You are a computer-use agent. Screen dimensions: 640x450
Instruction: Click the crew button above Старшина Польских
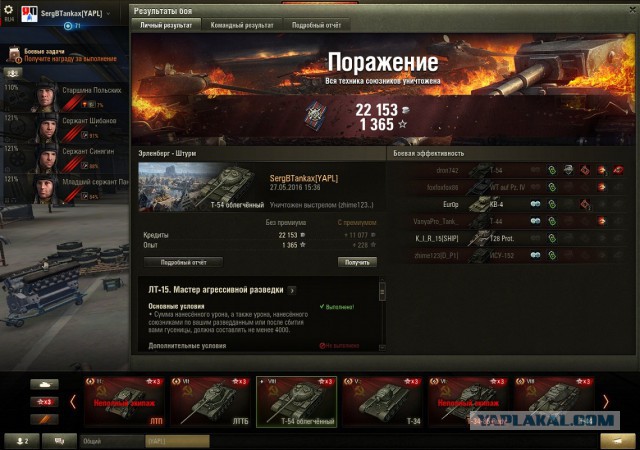pyautogui.click(x=13, y=73)
